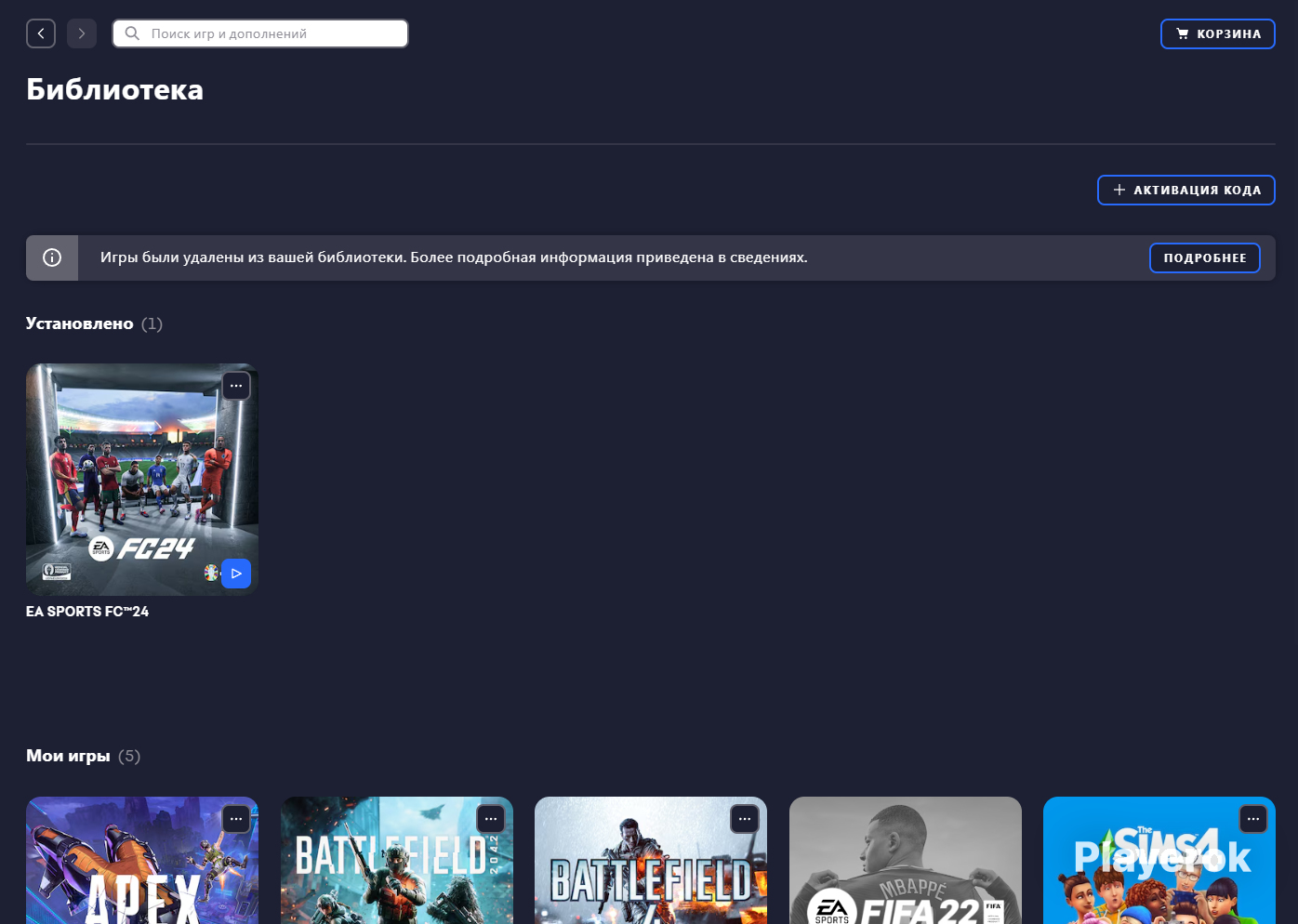Open the Корзина cart

tap(1218, 33)
